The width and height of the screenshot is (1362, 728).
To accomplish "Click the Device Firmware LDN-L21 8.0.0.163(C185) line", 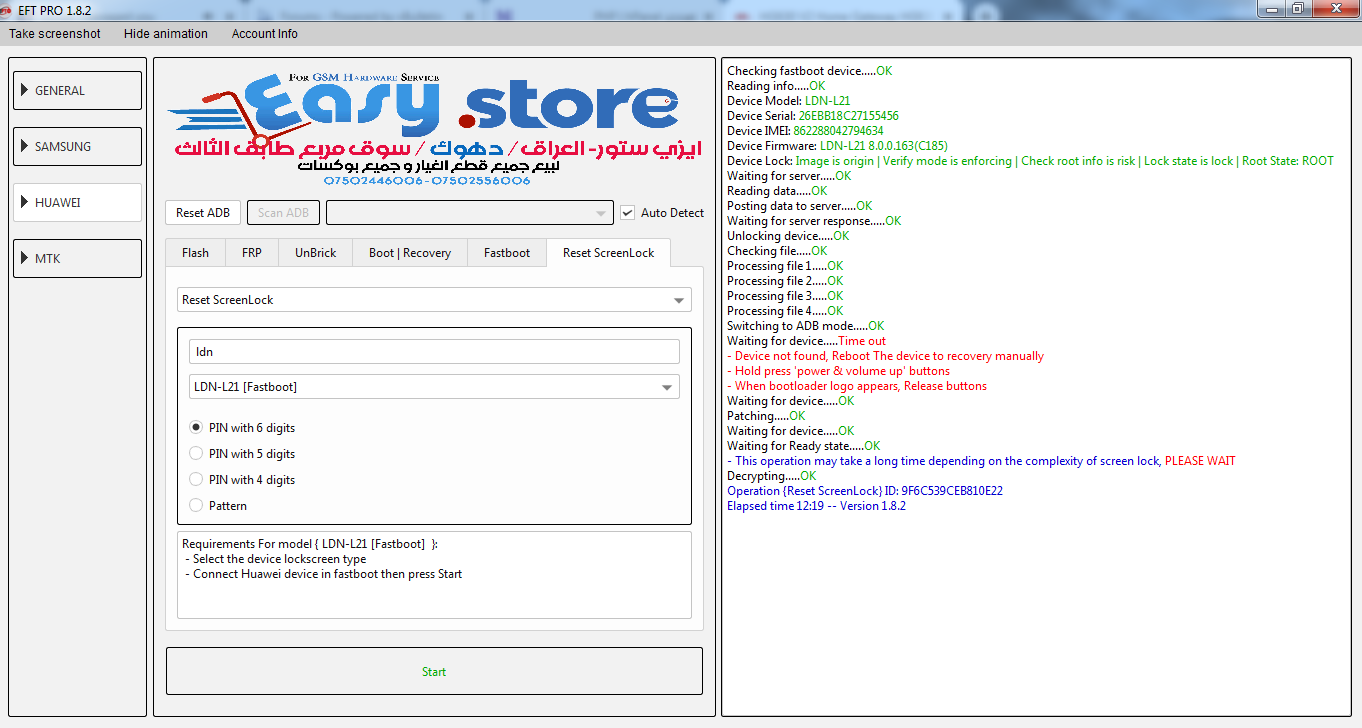I will [838, 146].
